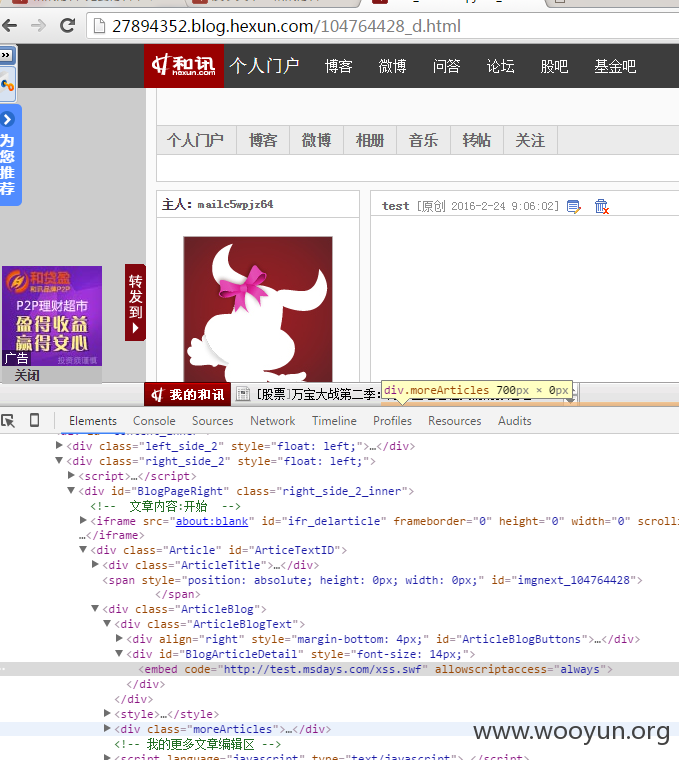
Task: Activate the DevTools inspect element icon
Action: point(8,420)
